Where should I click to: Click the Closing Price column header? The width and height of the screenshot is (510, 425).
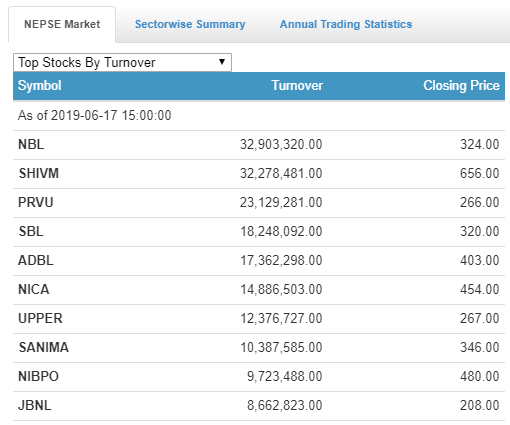click(x=461, y=85)
